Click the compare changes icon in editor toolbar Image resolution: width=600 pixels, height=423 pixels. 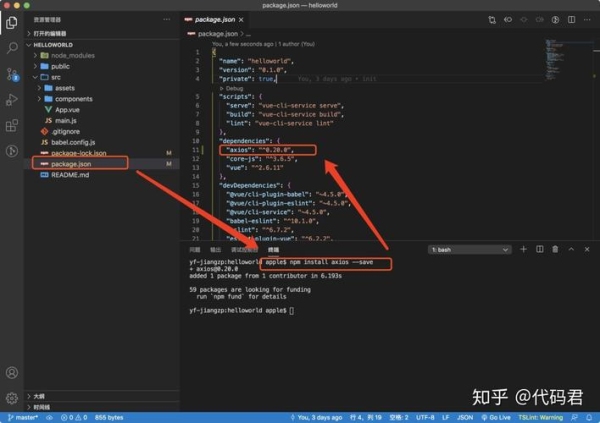point(492,20)
